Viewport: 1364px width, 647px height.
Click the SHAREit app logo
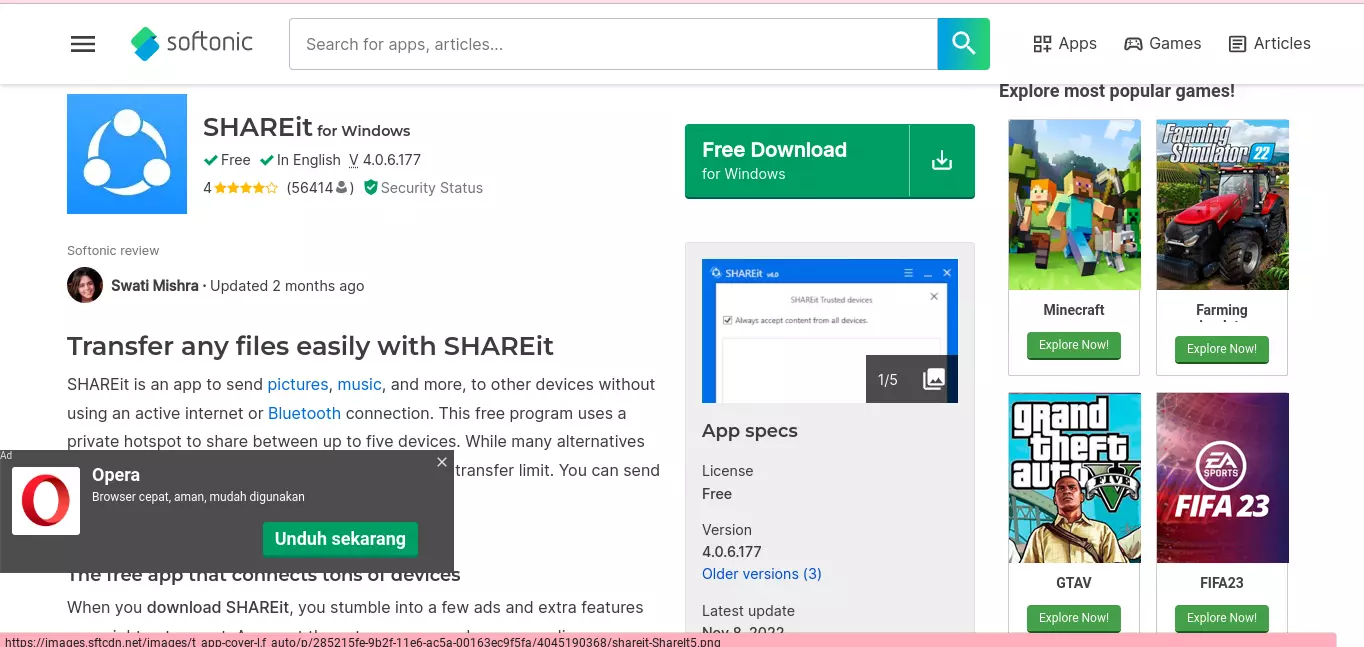(127, 154)
